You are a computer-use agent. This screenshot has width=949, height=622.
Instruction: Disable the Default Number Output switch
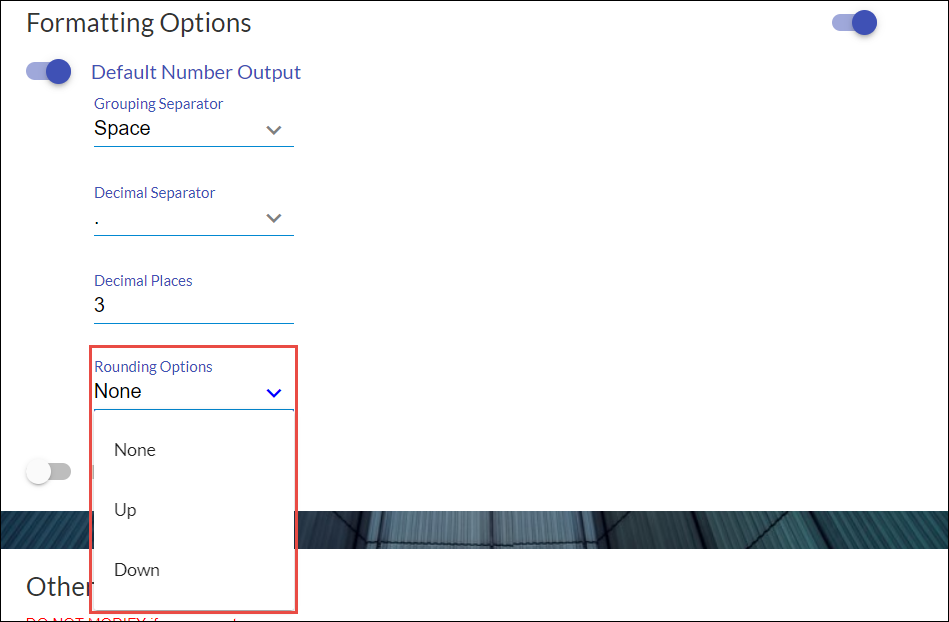(49, 71)
